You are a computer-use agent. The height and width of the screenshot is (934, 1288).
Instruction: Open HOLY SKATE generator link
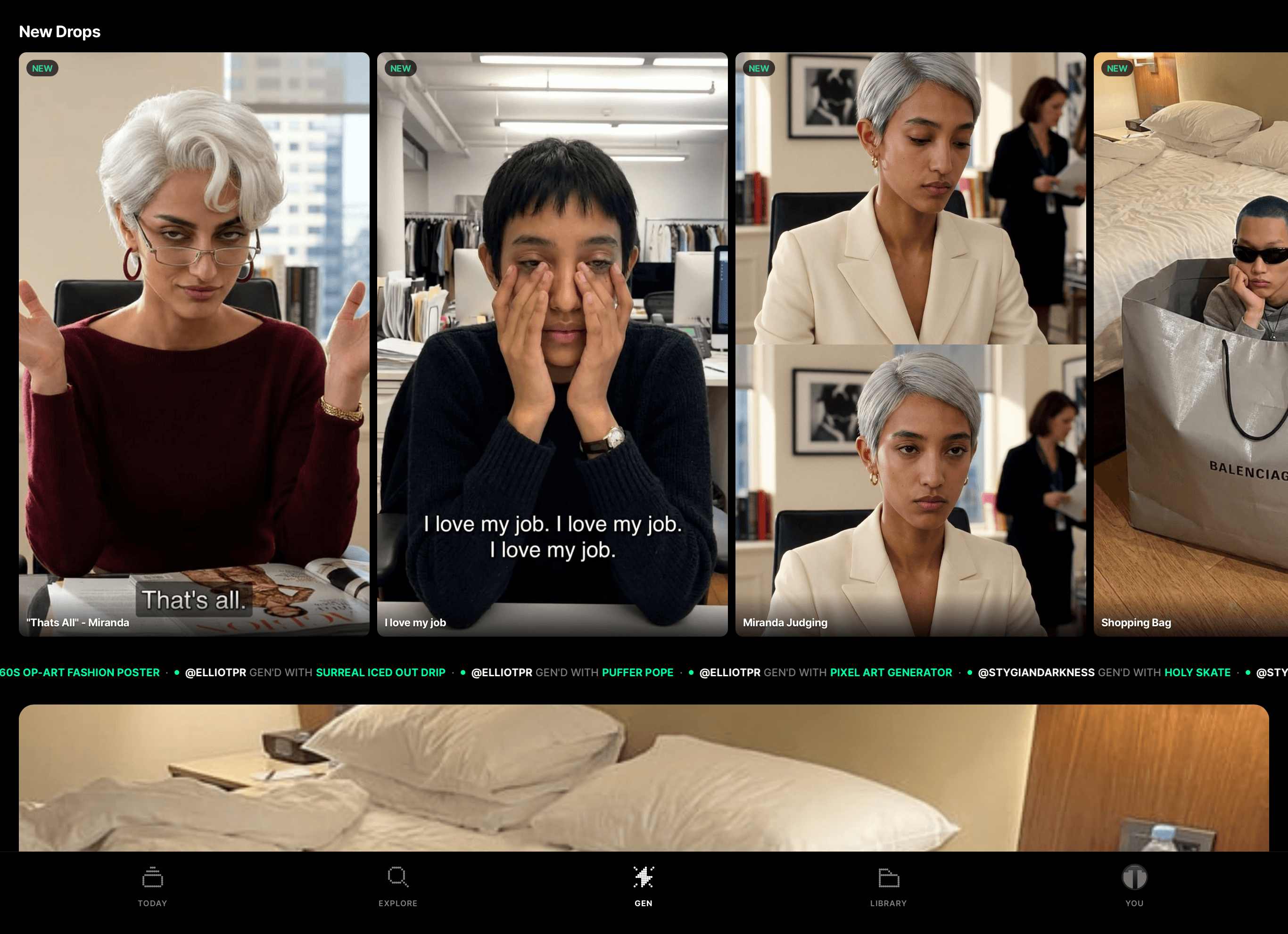[1197, 672]
